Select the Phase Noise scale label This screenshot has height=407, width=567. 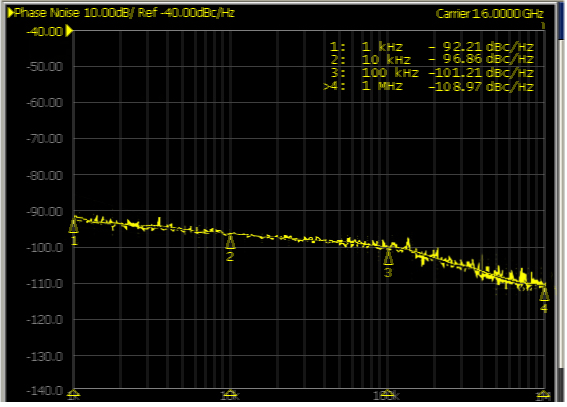tap(124, 13)
